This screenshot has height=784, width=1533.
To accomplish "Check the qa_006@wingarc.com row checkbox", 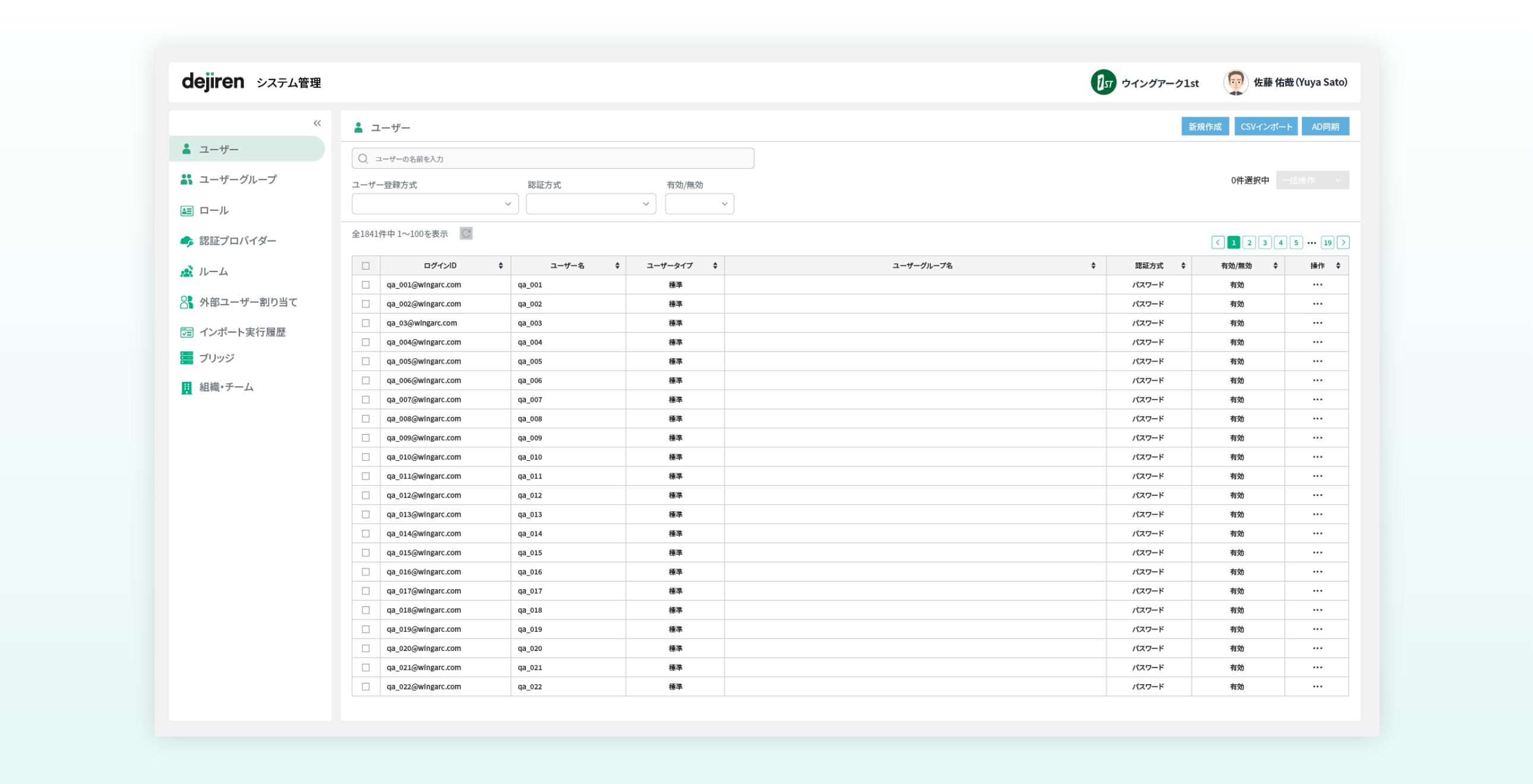I will point(365,381).
